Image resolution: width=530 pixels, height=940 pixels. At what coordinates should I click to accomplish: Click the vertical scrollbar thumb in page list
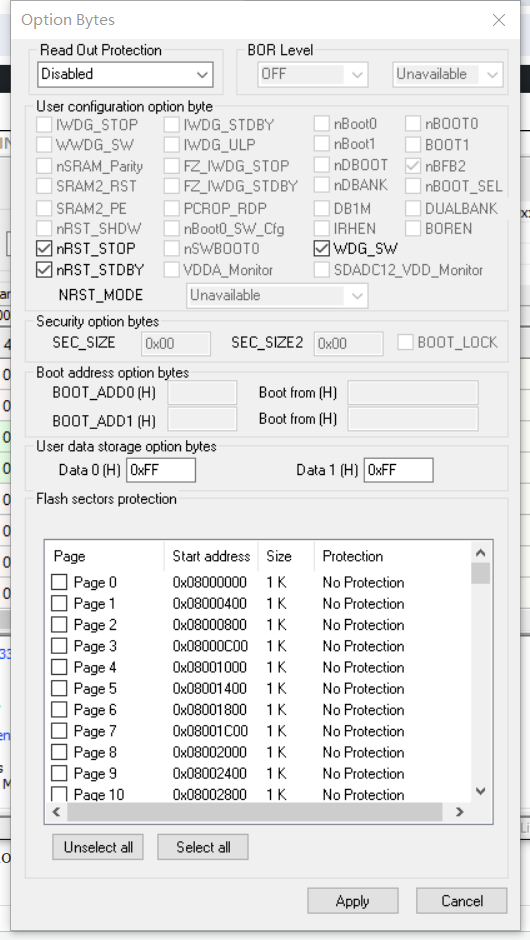pos(480,573)
